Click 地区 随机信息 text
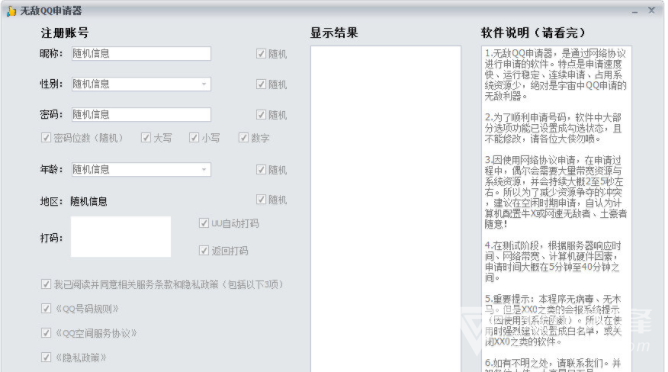This screenshot has height=372, width=668. [x=89, y=201]
